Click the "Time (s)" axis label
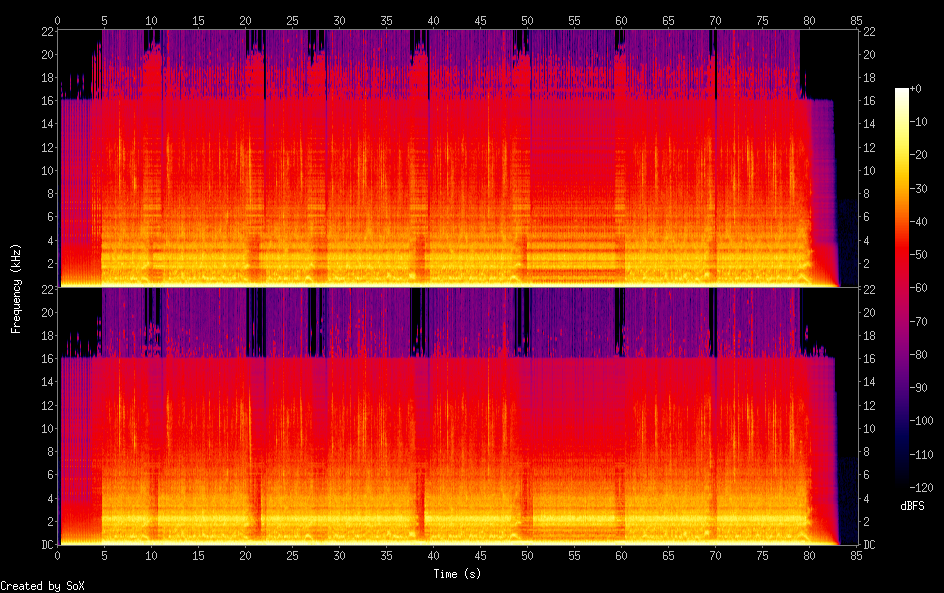 click(457, 574)
